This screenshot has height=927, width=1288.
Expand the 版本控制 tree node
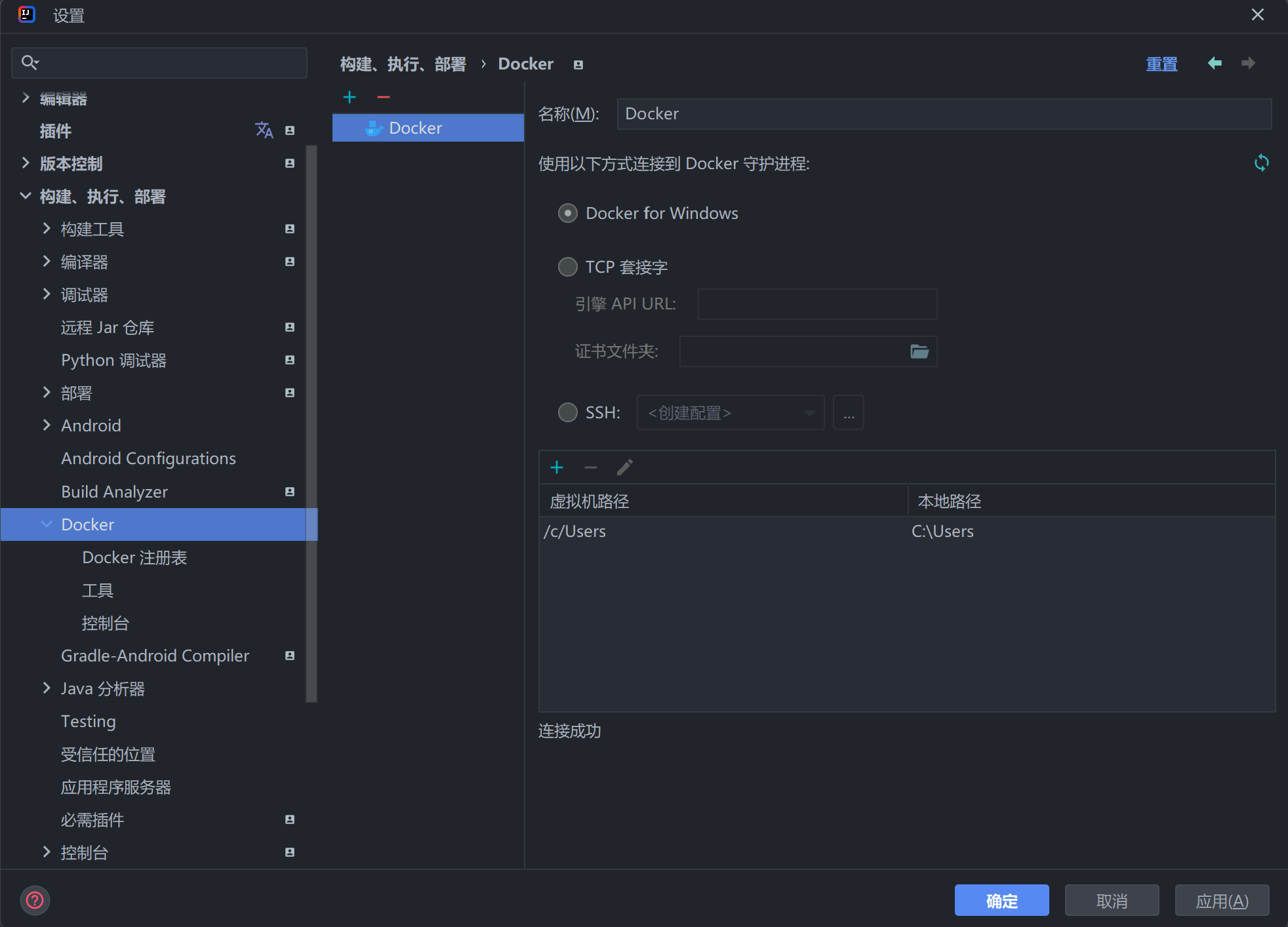(x=26, y=163)
